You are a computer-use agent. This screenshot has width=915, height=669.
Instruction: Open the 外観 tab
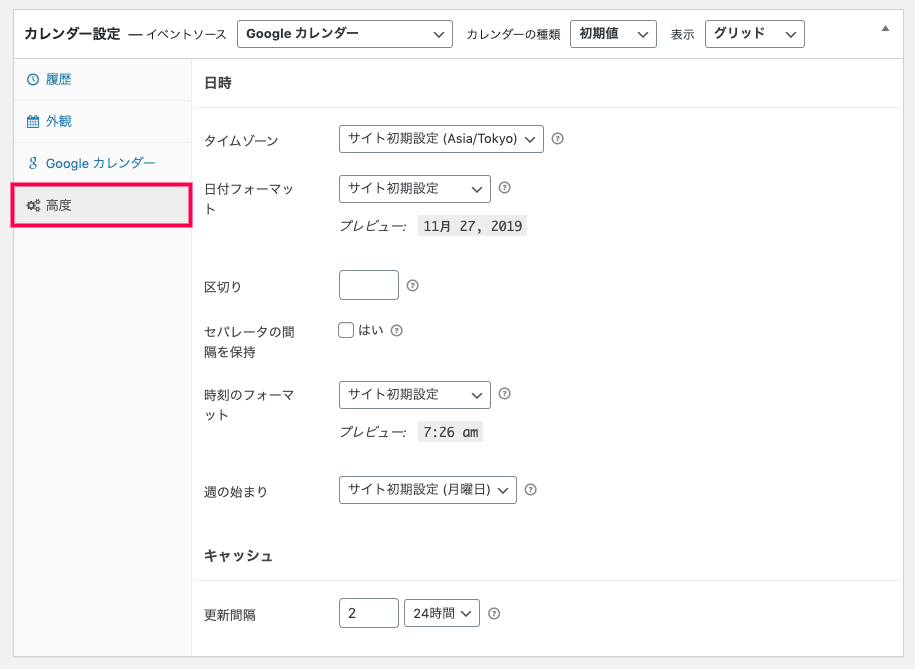click(x=103, y=121)
